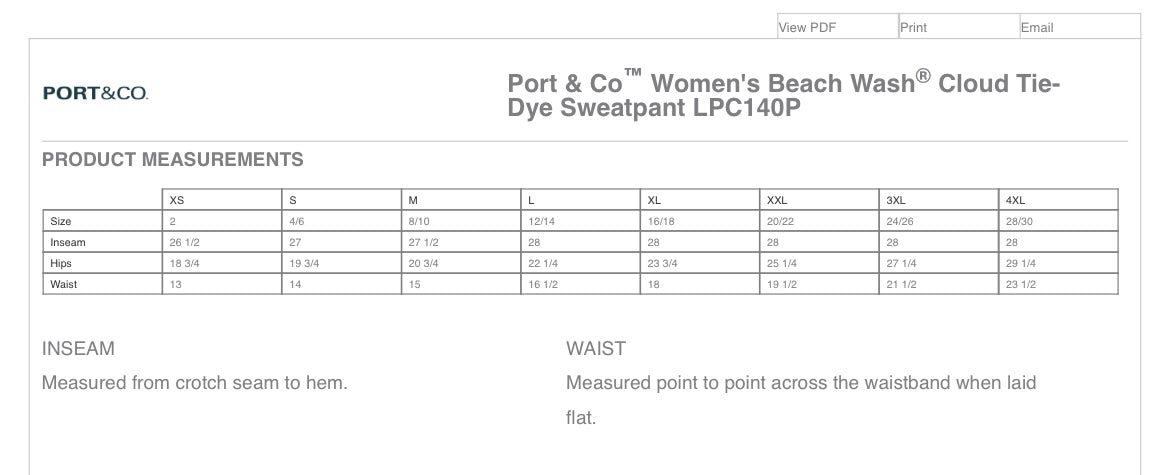
Task: Click the Hips row label
Action: (x=61, y=263)
